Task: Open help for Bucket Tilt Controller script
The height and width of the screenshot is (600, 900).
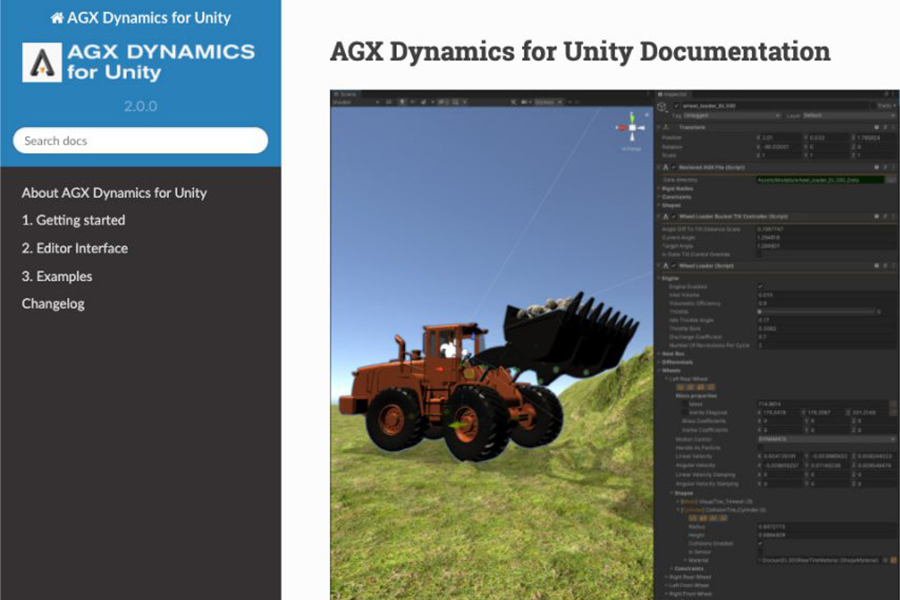Action: click(876, 216)
